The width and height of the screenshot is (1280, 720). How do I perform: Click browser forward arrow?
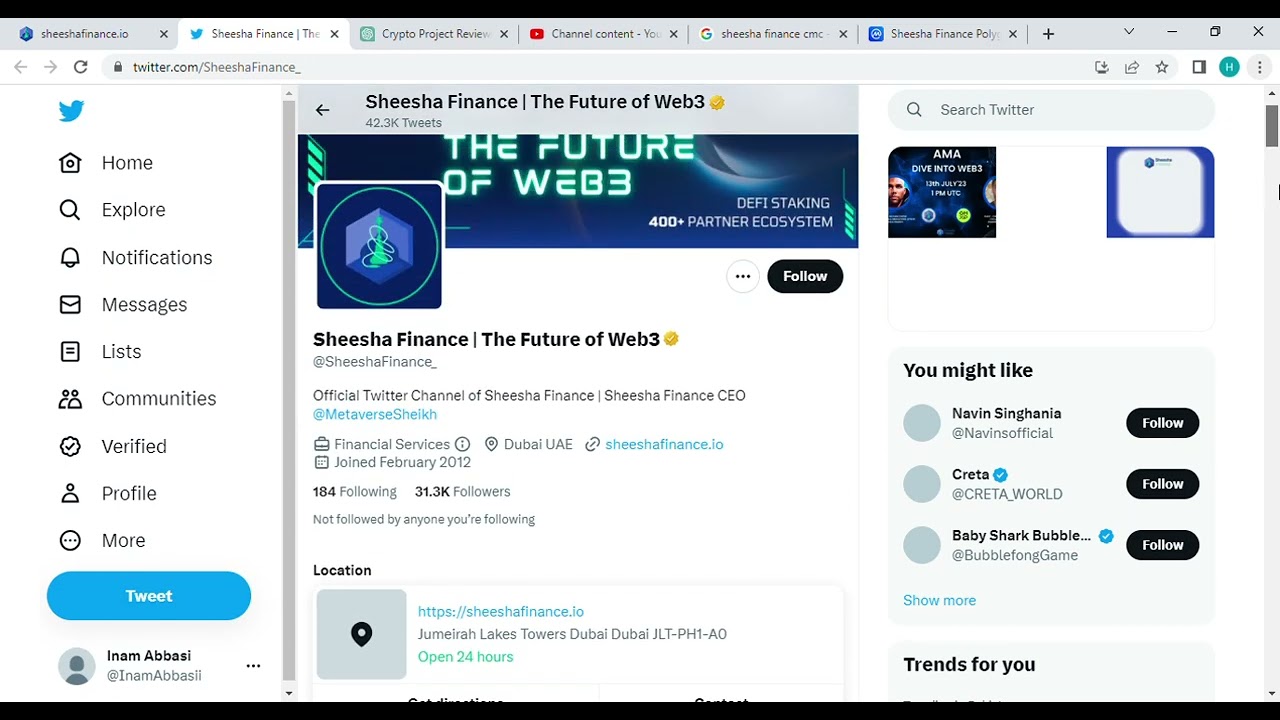pyautogui.click(x=50, y=67)
